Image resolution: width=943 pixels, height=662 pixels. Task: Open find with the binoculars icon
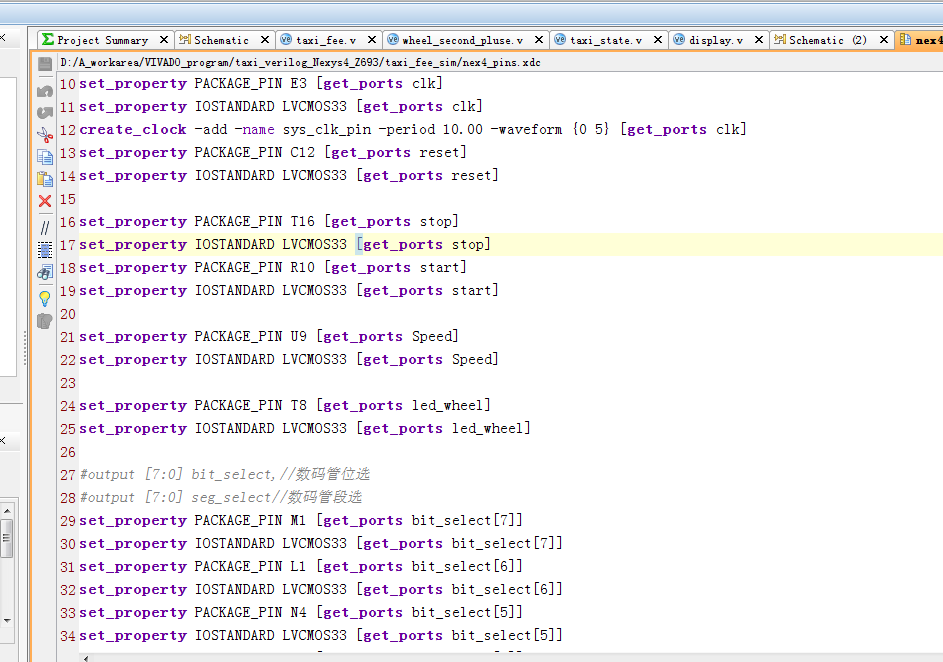[45, 272]
